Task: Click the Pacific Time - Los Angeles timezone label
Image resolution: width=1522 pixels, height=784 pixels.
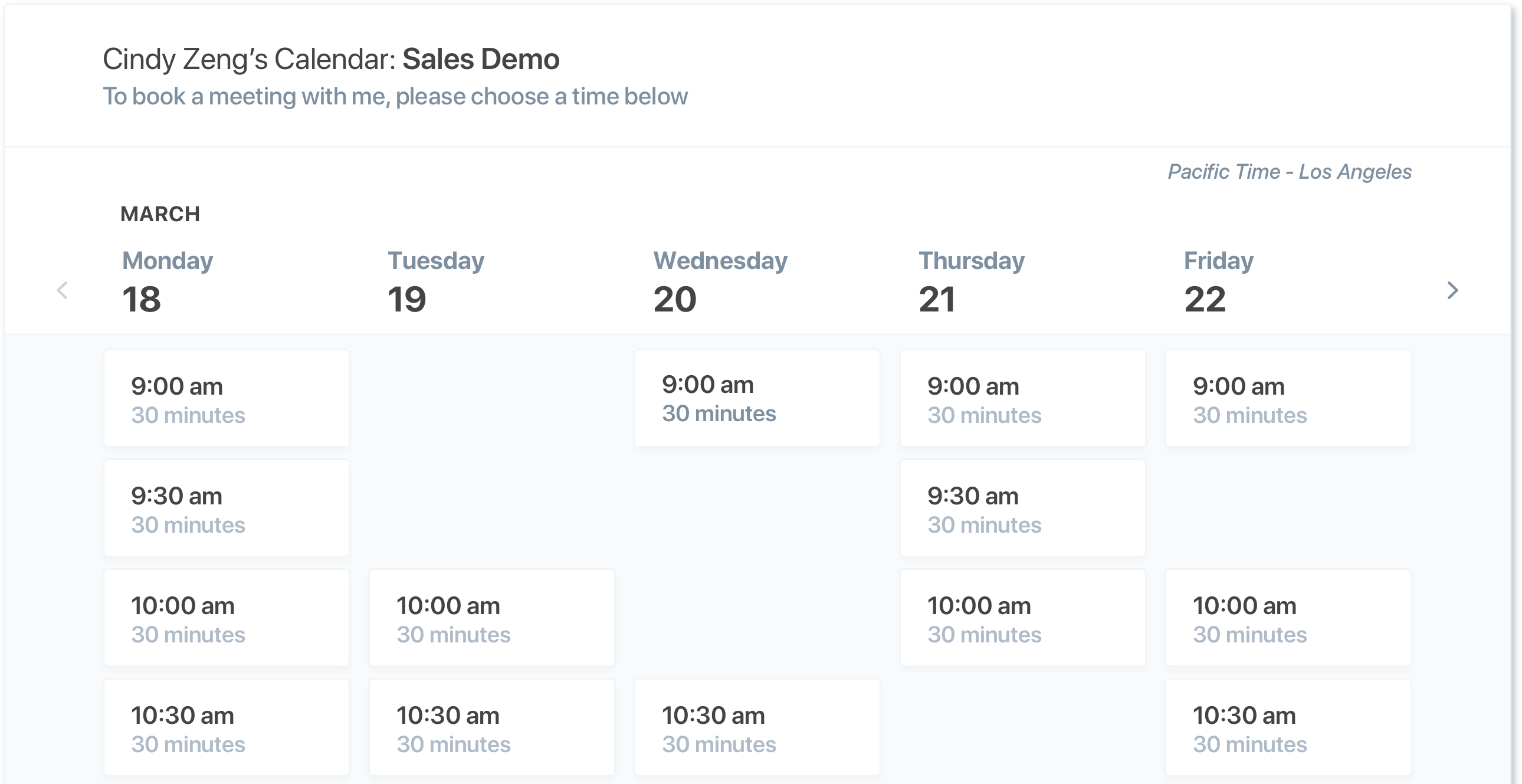Action: (1289, 171)
